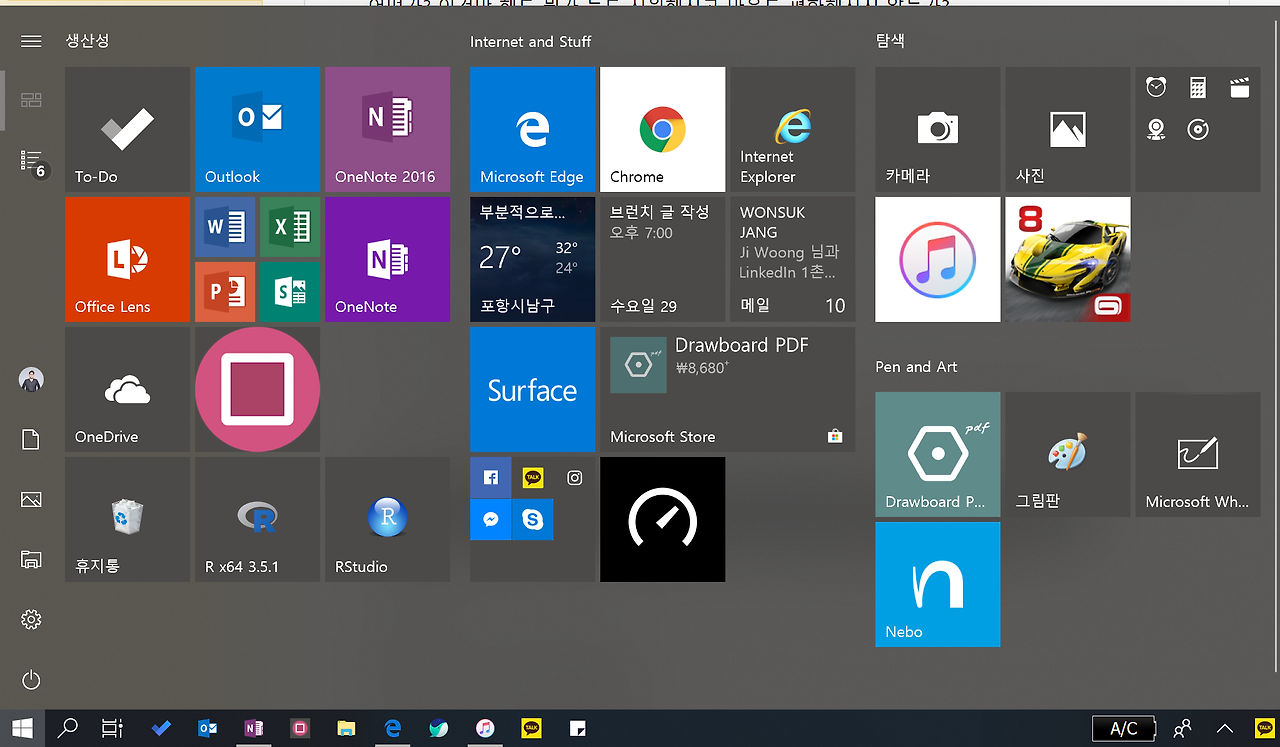Launch the Asphalt 8 game tile

pos(1066,259)
